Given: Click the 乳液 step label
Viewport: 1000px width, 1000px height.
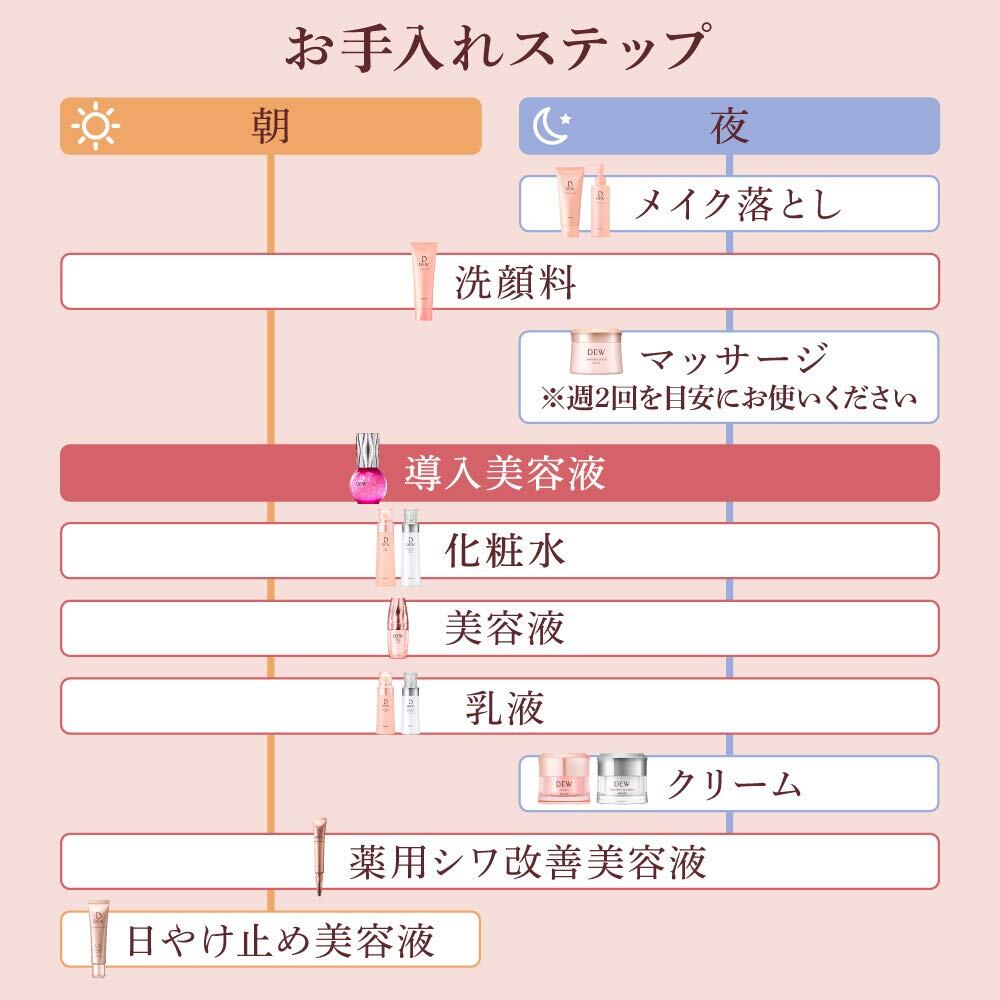Looking at the screenshot, I should pos(505,707).
